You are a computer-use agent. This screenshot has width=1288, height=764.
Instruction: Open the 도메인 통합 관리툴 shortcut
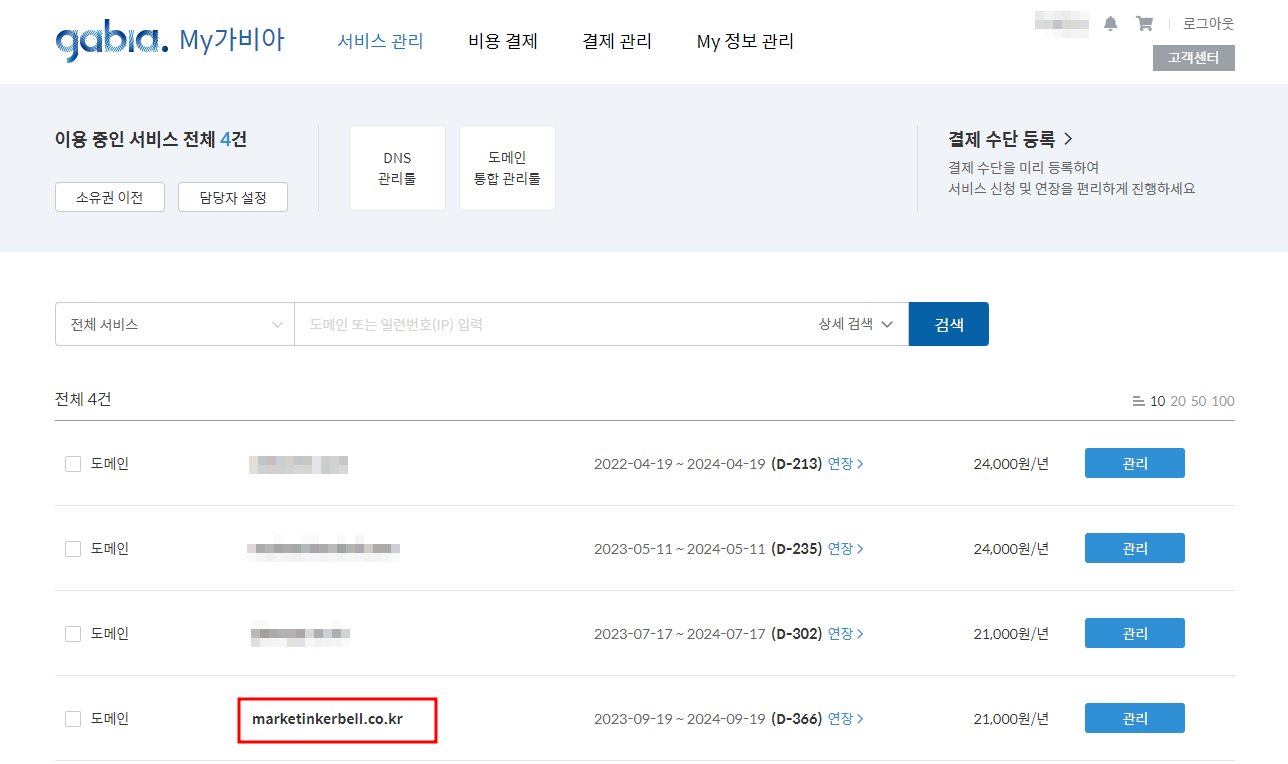tap(507, 167)
